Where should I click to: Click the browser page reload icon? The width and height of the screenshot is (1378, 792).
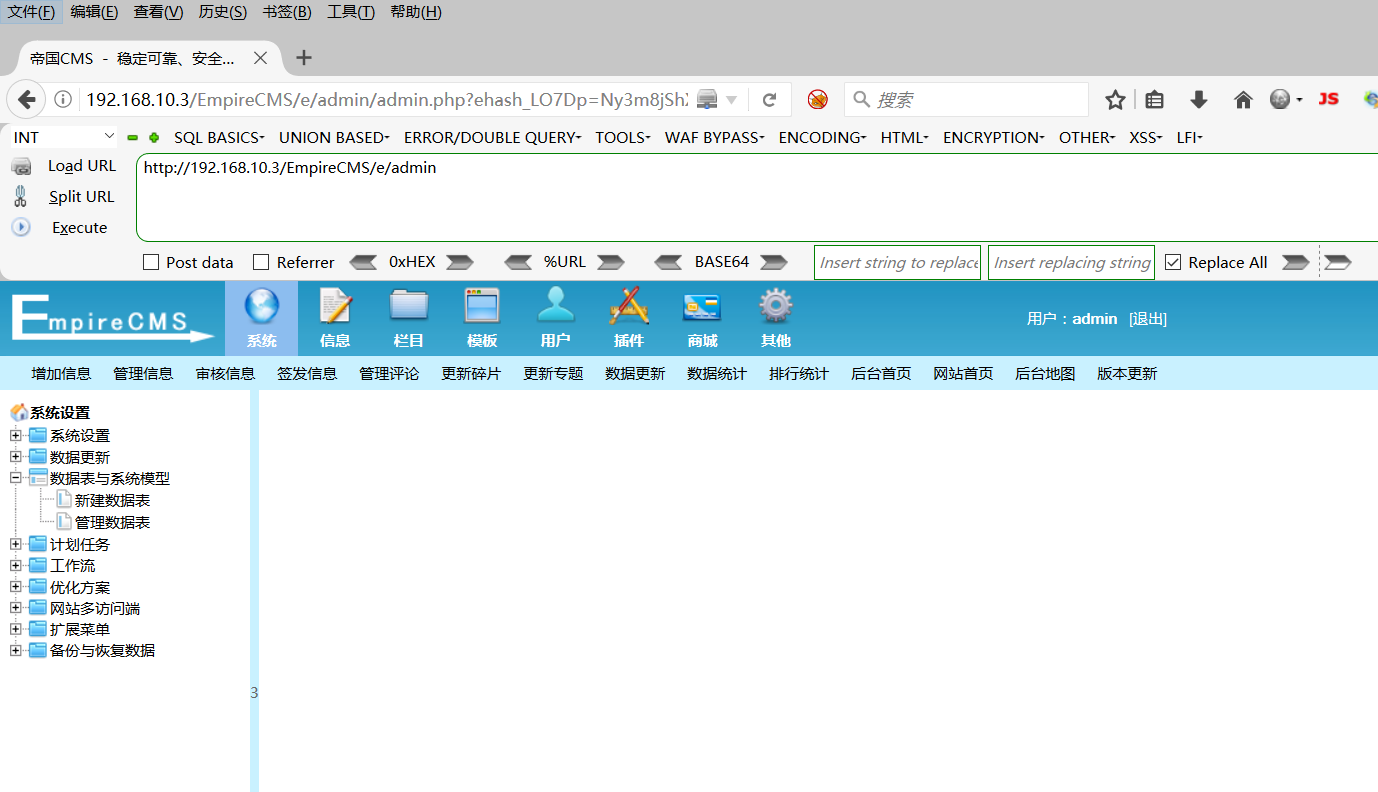(x=769, y=99)
